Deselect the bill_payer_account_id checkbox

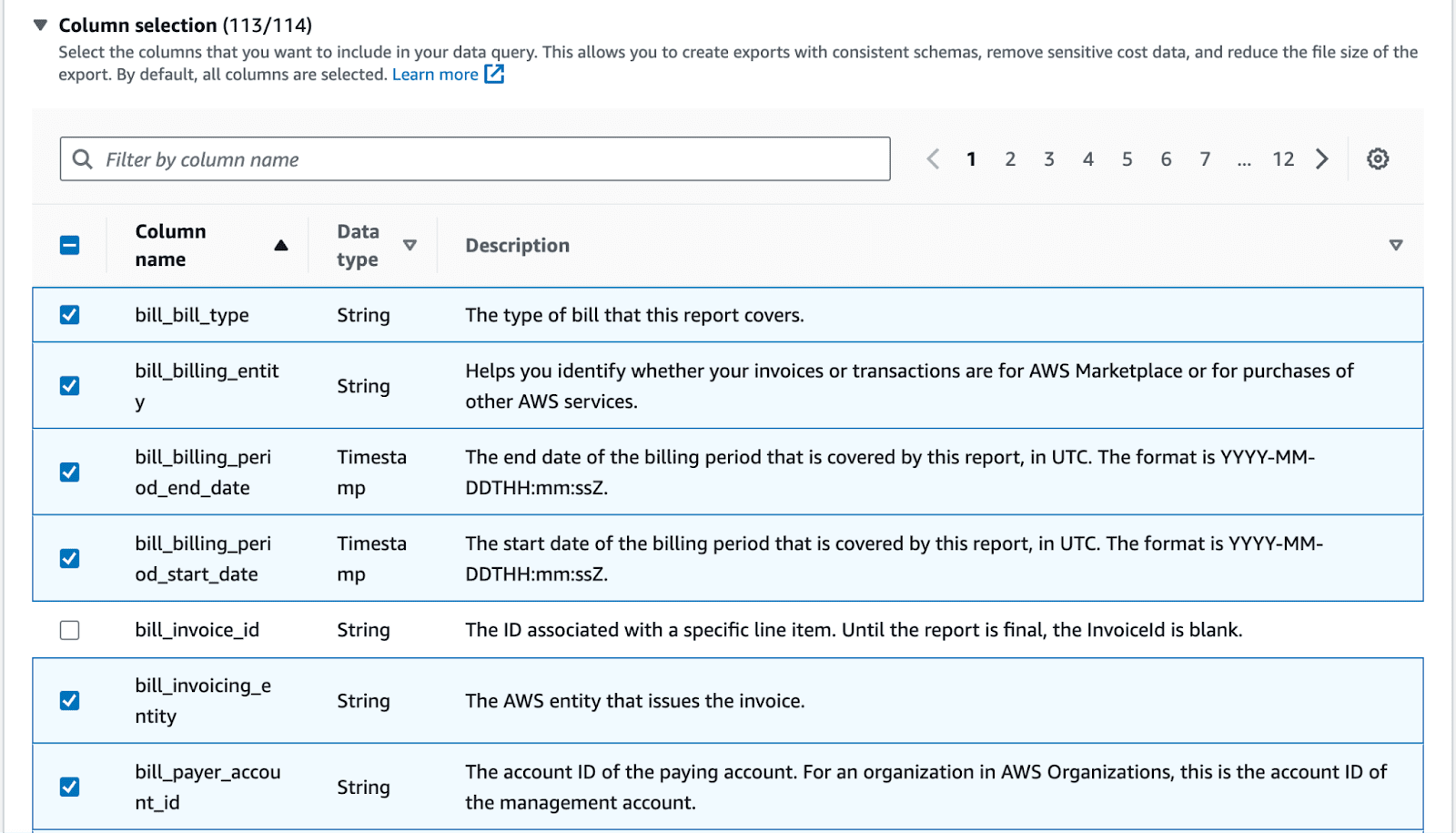[70, 787]
